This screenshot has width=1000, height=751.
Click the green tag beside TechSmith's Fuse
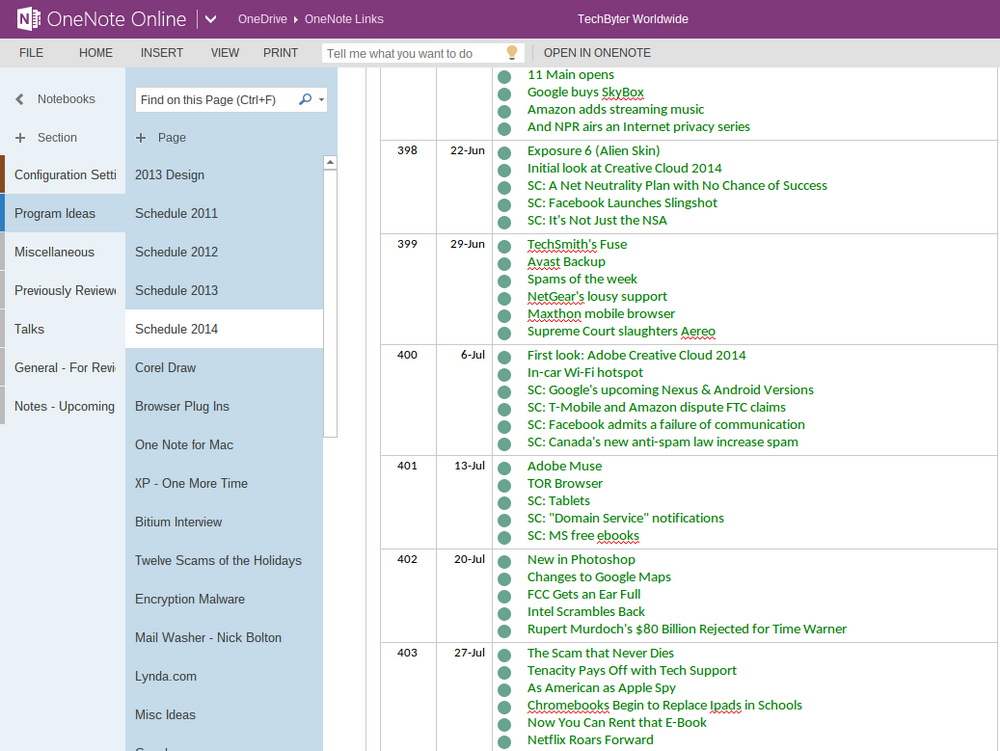point(504,247)
